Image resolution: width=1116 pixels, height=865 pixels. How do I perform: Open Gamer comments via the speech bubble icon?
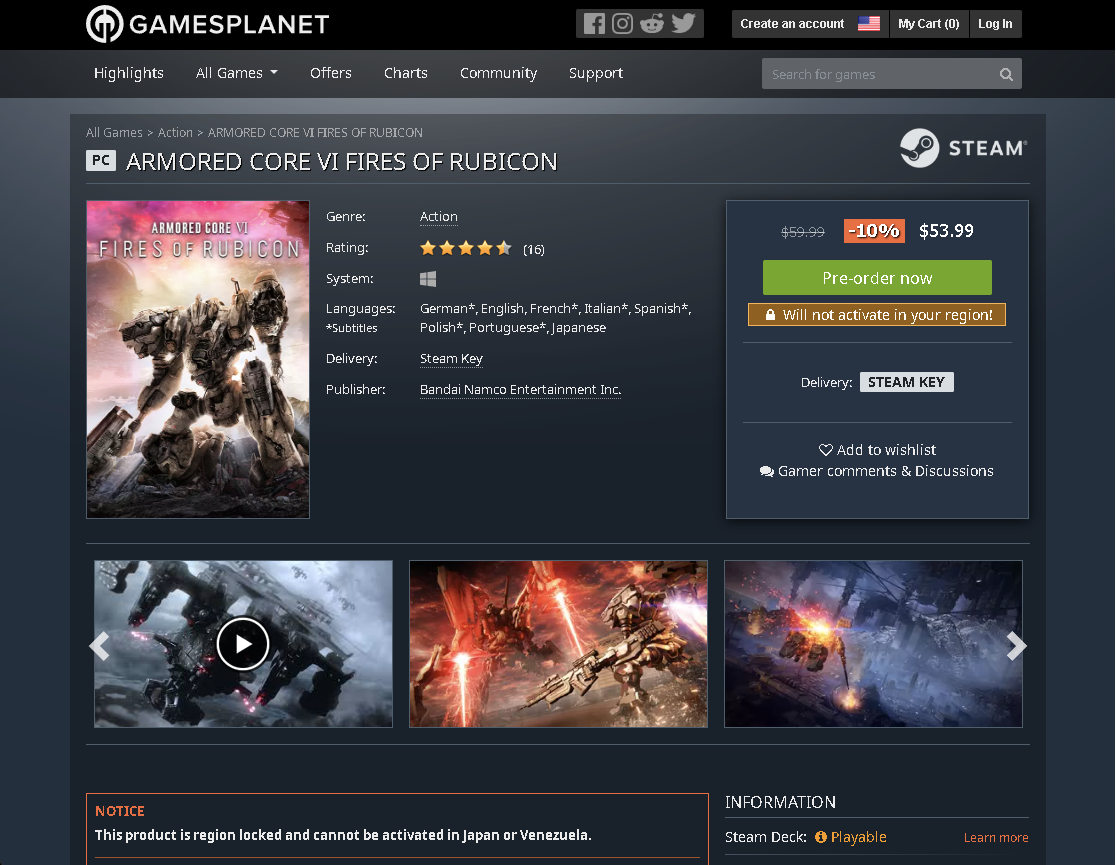766,470
